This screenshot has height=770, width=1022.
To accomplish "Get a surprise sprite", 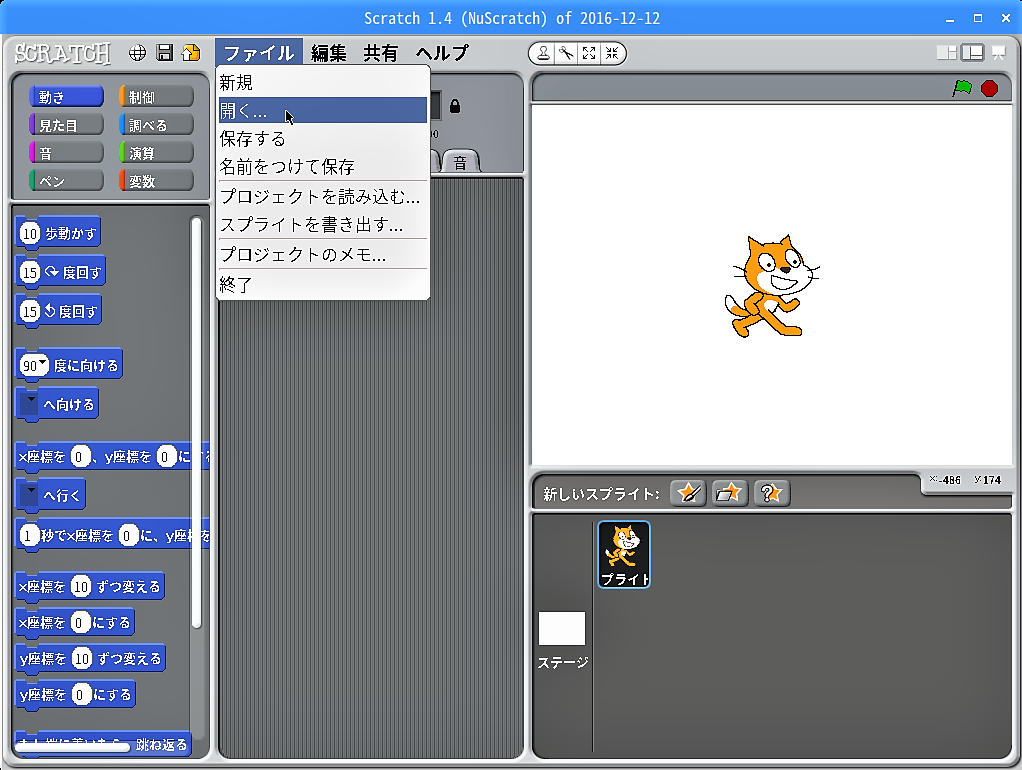I will 771,493.
